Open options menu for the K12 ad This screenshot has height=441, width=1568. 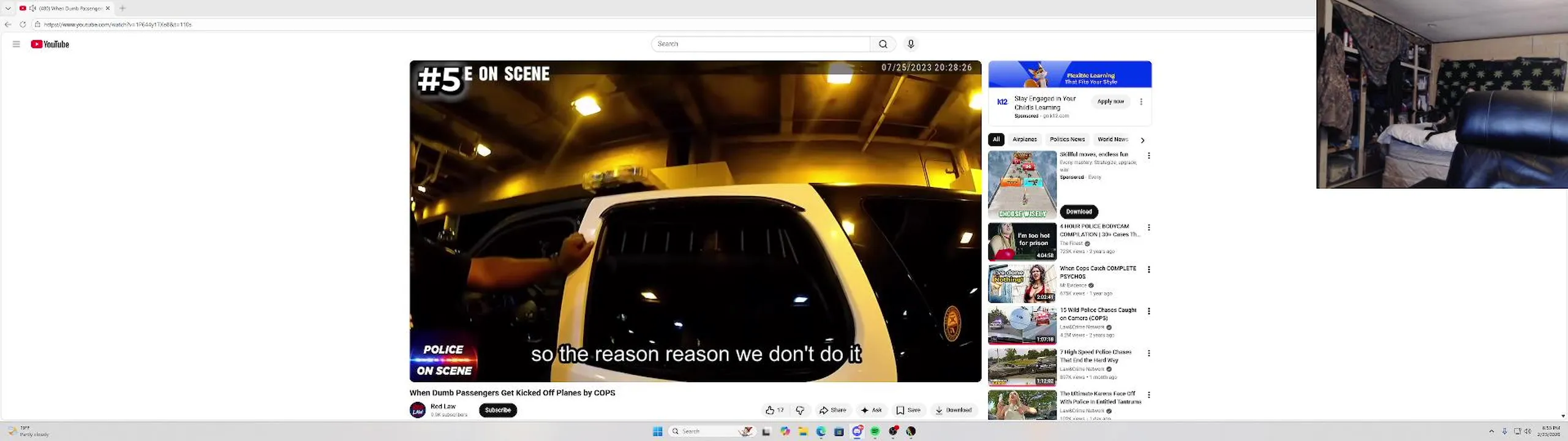point(1141,102)
